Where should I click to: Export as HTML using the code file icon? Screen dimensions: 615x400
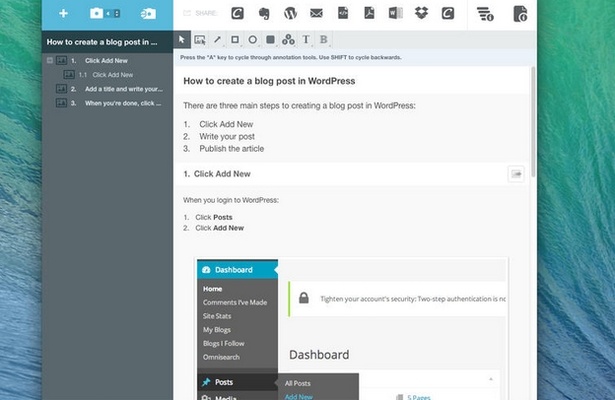tap(343, 13)
